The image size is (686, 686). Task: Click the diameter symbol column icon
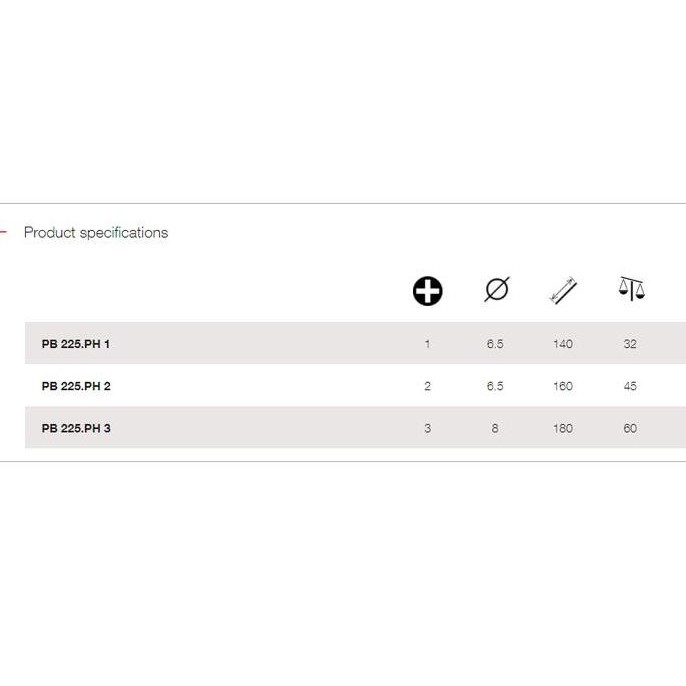[x=496, y=290]
